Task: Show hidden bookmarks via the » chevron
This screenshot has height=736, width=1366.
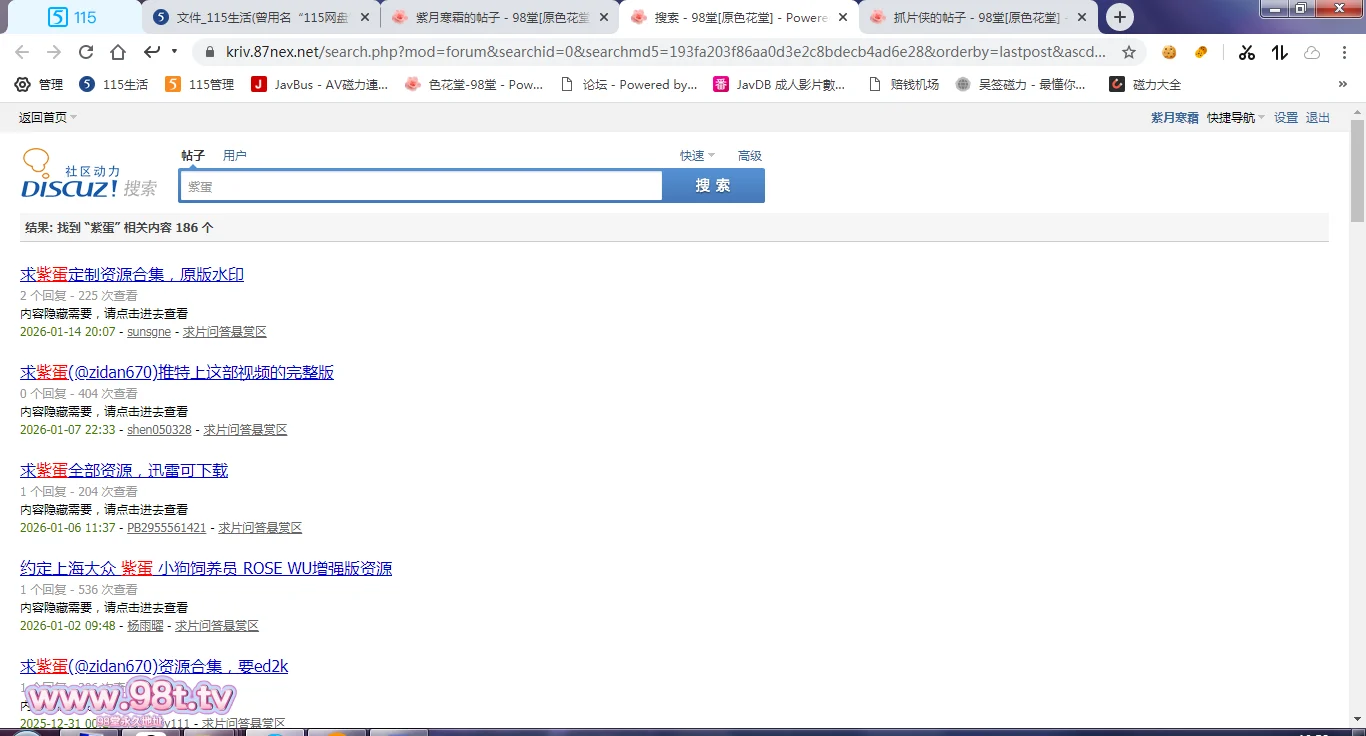Action: coord(1343,84)
